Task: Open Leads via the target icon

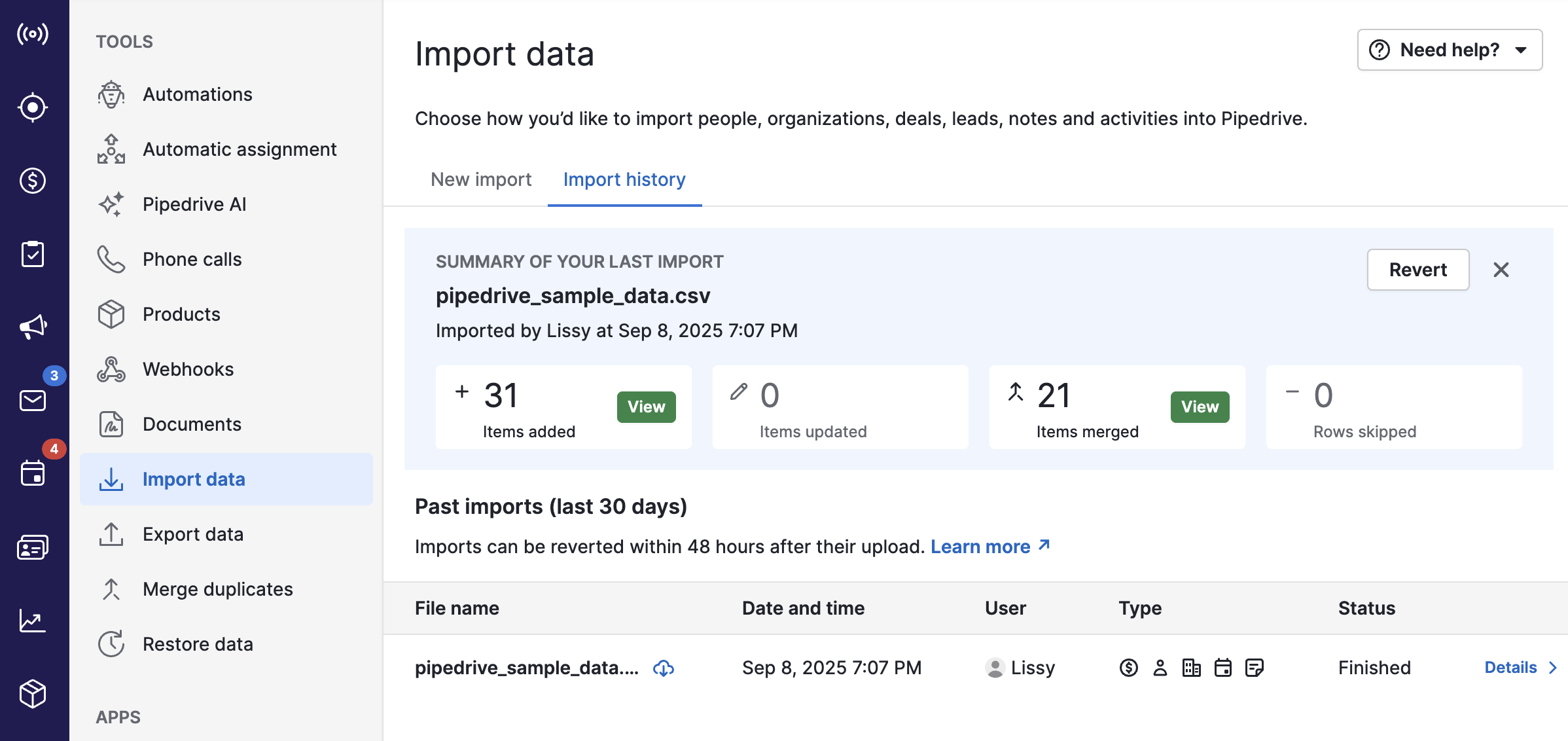Action: pos(33,107)
